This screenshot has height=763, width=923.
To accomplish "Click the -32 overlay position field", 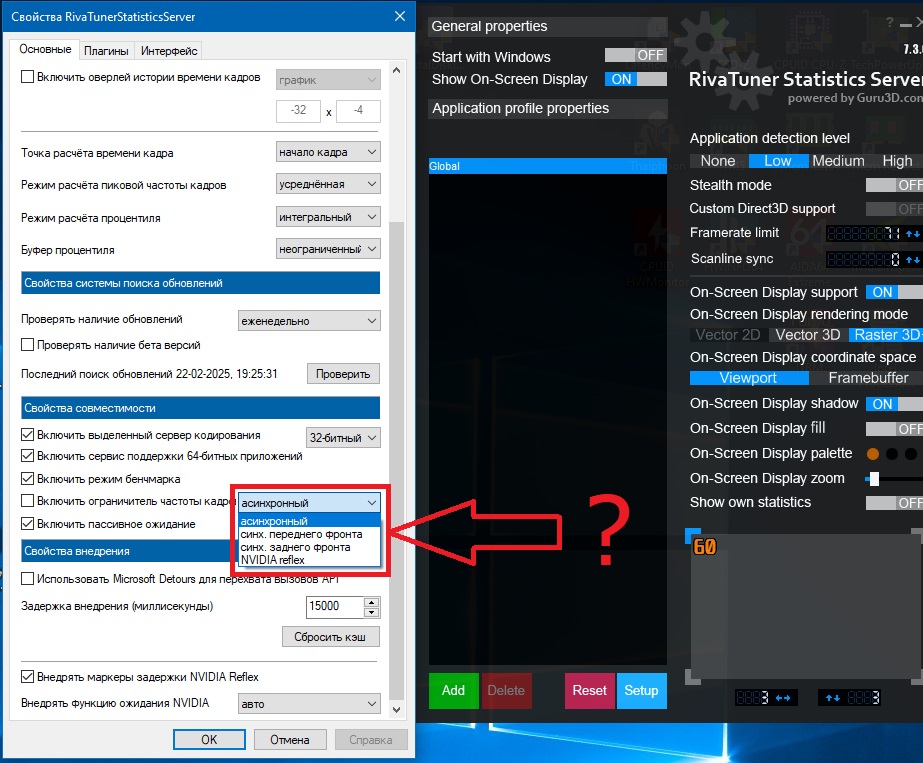I will pos(298,110).
